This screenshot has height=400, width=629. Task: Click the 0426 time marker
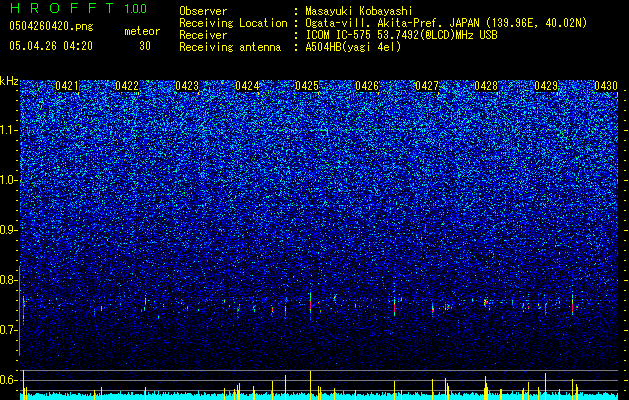(x=367, y=86)
